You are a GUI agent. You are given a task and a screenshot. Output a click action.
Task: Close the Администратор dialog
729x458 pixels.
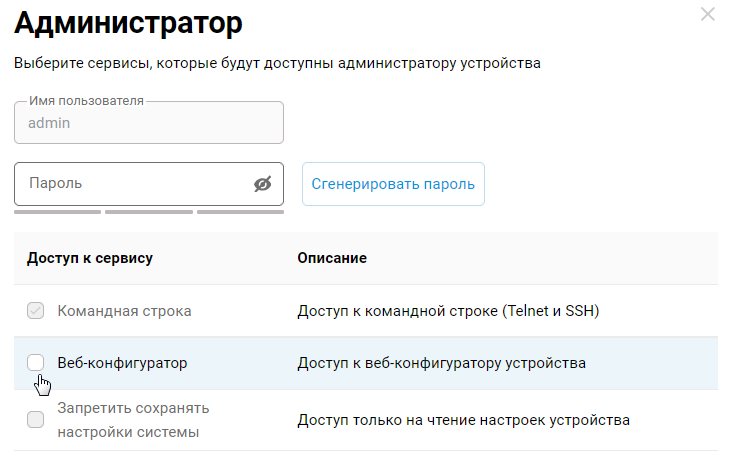(x=708, y=14)
